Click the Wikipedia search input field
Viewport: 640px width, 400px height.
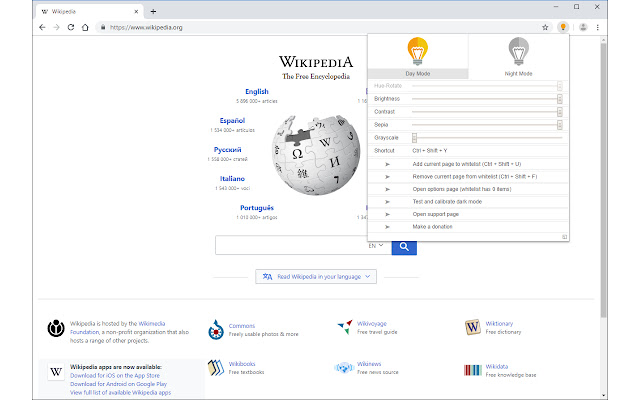[291, 245]
